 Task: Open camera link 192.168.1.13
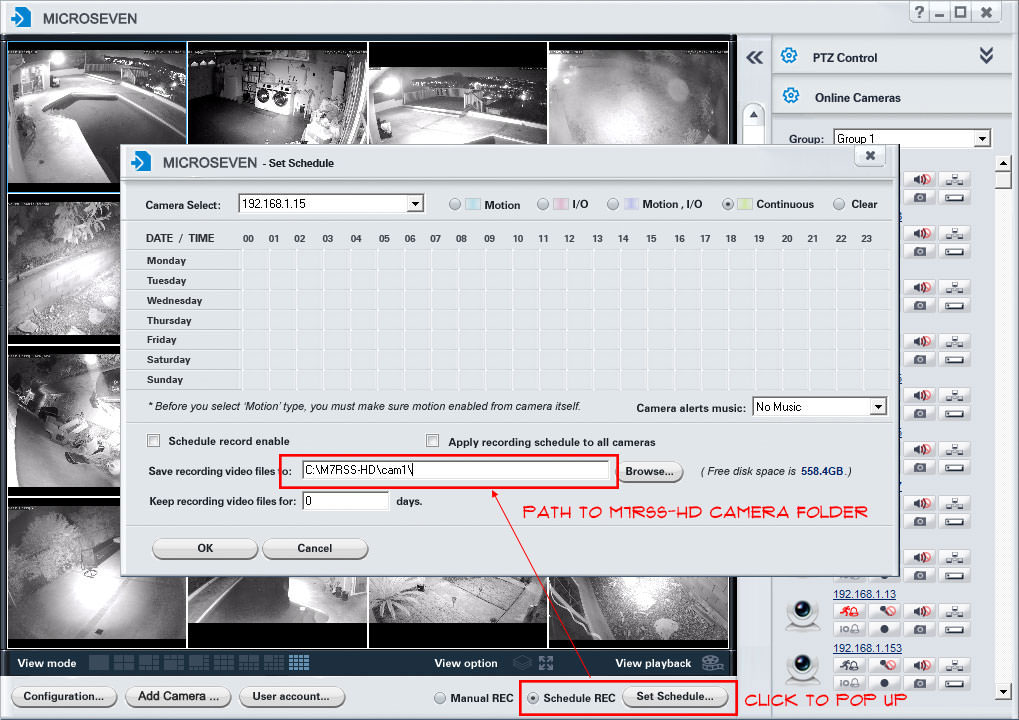pos(864,594)
